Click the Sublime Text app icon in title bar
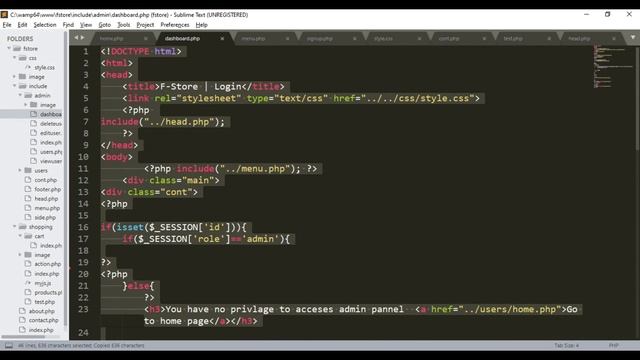The width and height of the screenshot is (640, 360). (4, 15)
